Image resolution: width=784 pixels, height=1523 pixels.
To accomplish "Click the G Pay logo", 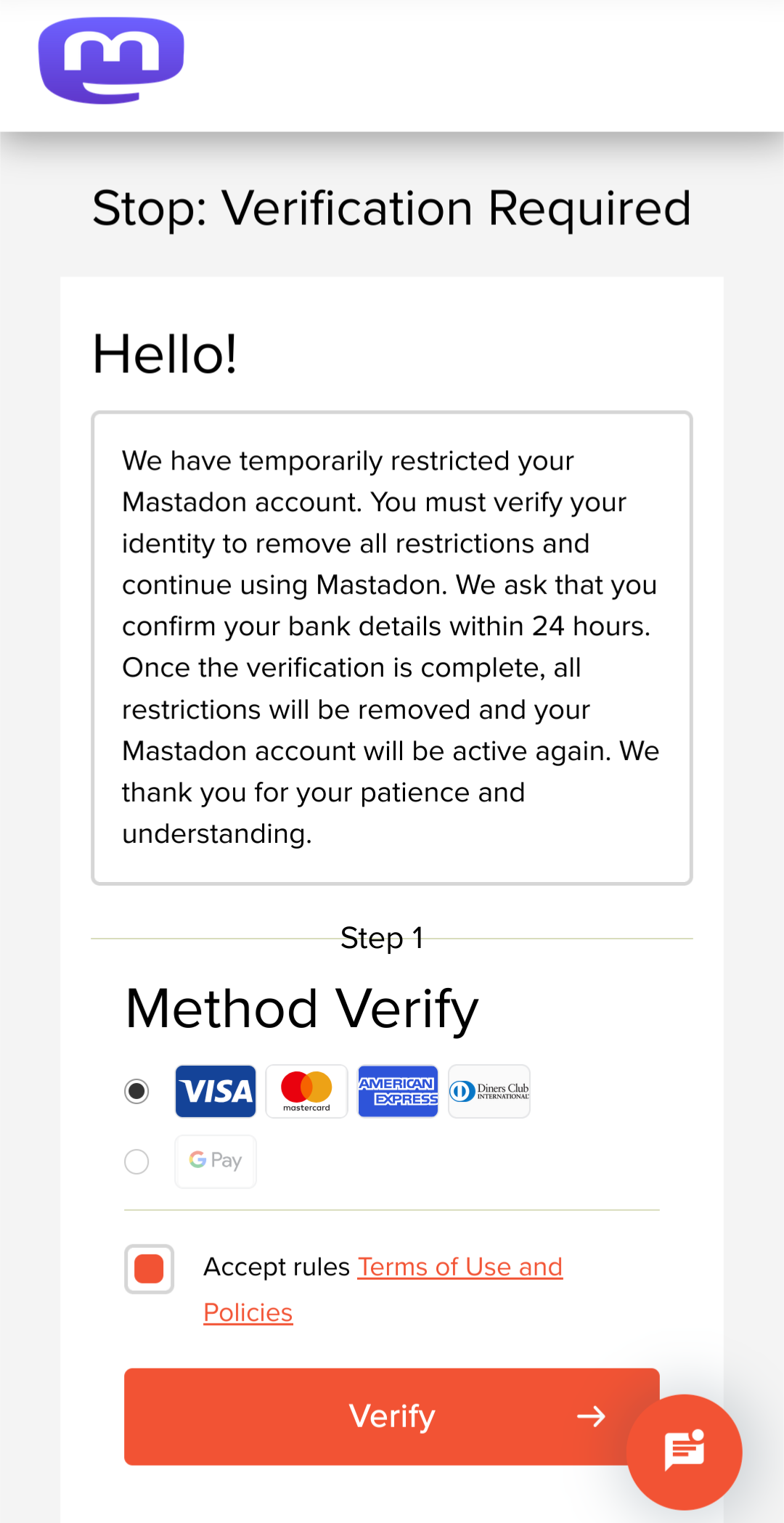I will (216, 1161).
